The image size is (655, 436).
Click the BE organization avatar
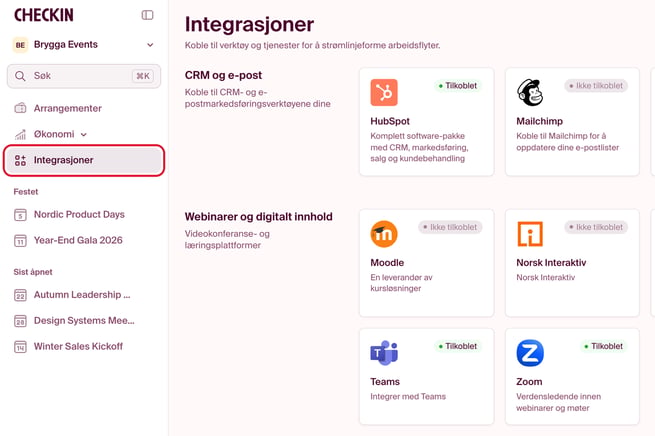click(20, 45)
